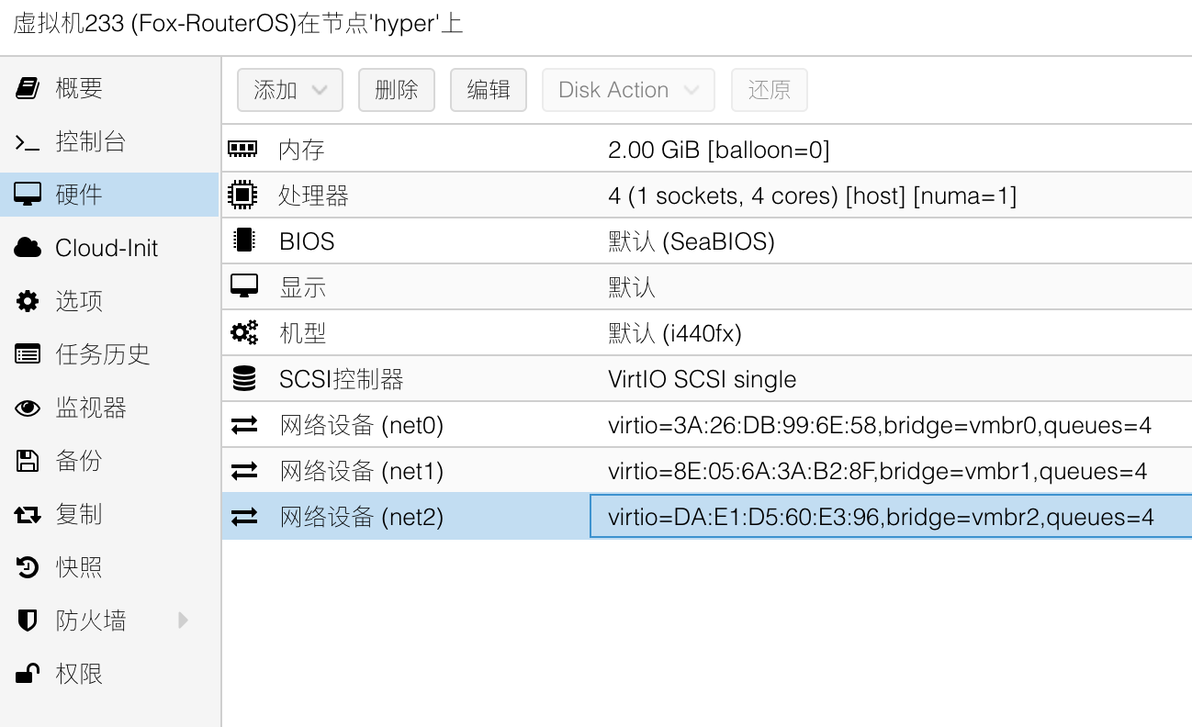Select the SCSI控制器 hardware row
1192x727 pixels.
point(340,380)
